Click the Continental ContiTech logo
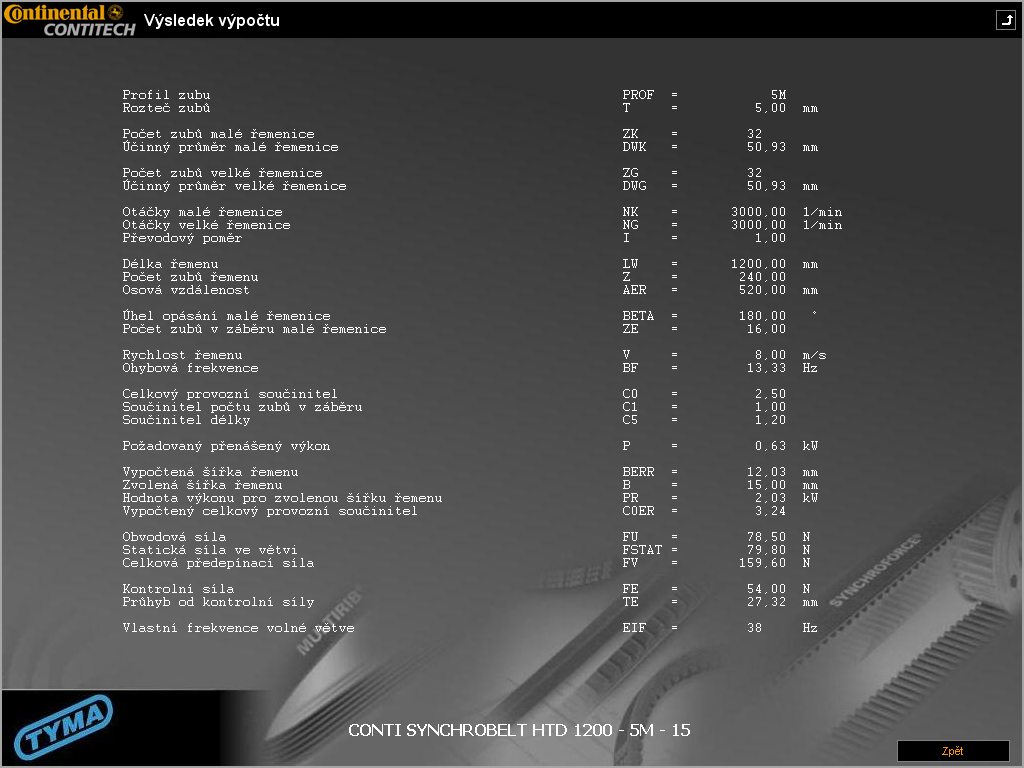The image size is (1024, 768). tap(68, 20)
